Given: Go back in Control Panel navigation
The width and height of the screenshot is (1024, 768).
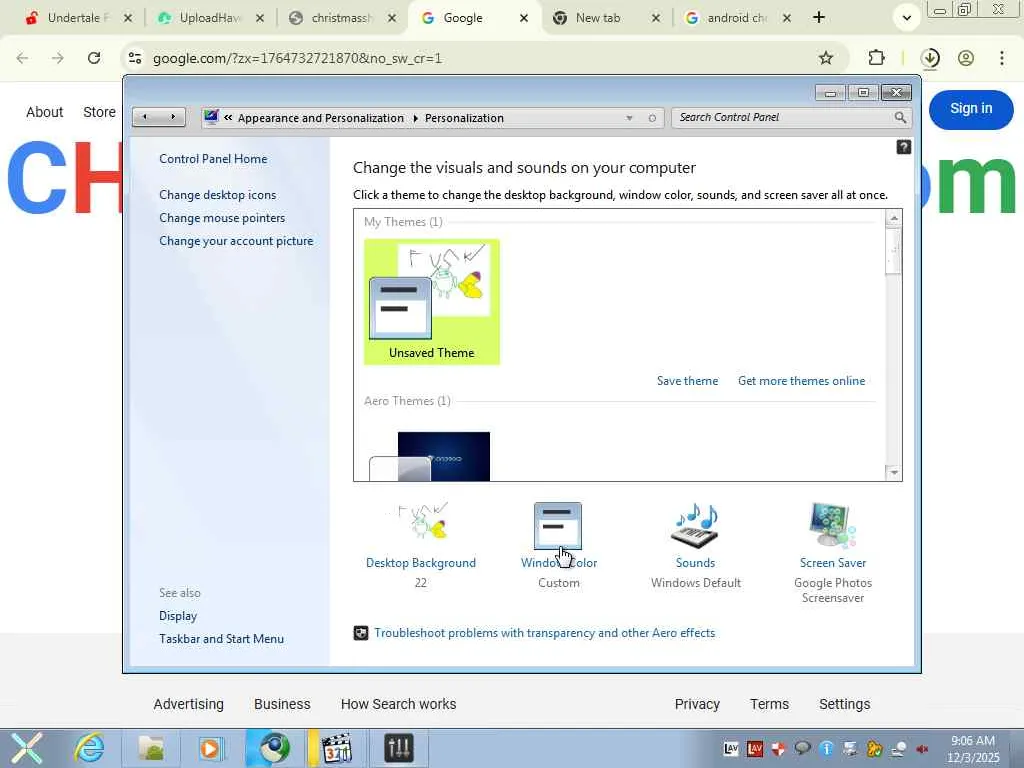Looking at the screenshot, I should click(x=145, y=117).
